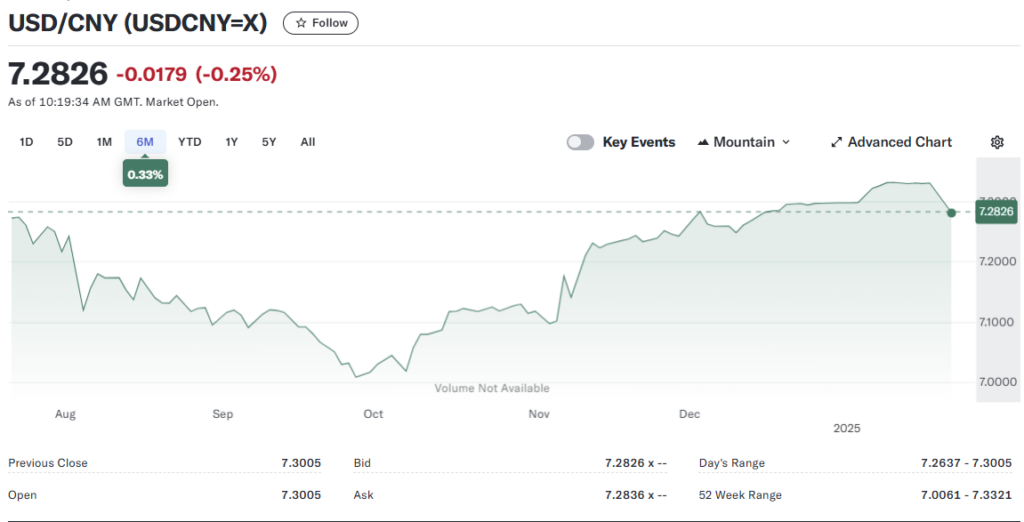The width and height of the screenshot is (1024, 522).
Task: Select the 6M time range
Action: [x=145, y=142]
